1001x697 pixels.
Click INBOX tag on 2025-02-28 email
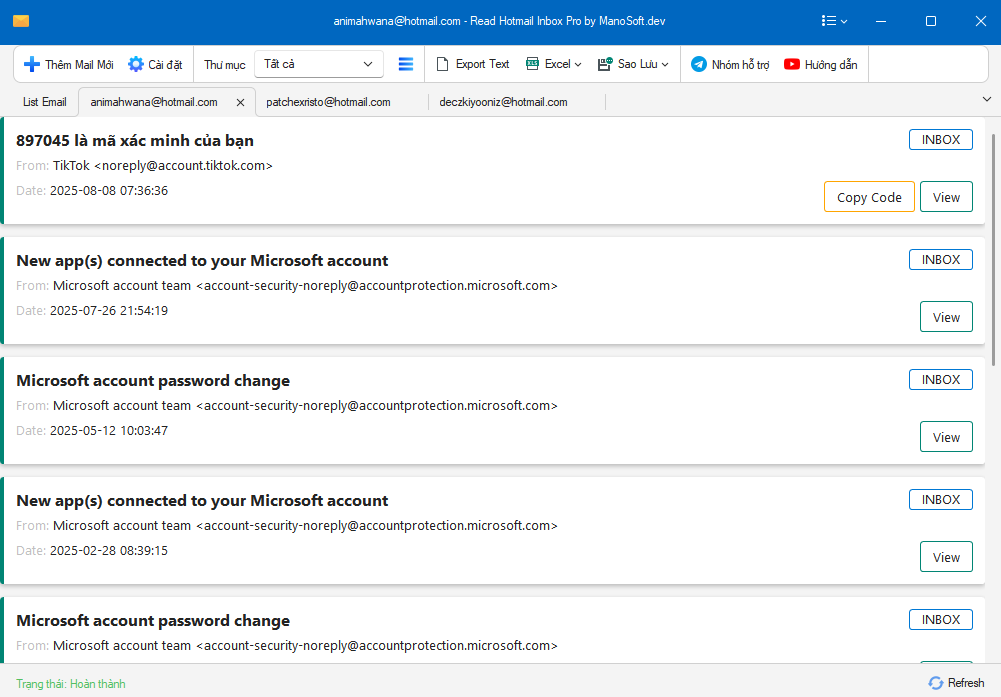click(x=940, y=500)
